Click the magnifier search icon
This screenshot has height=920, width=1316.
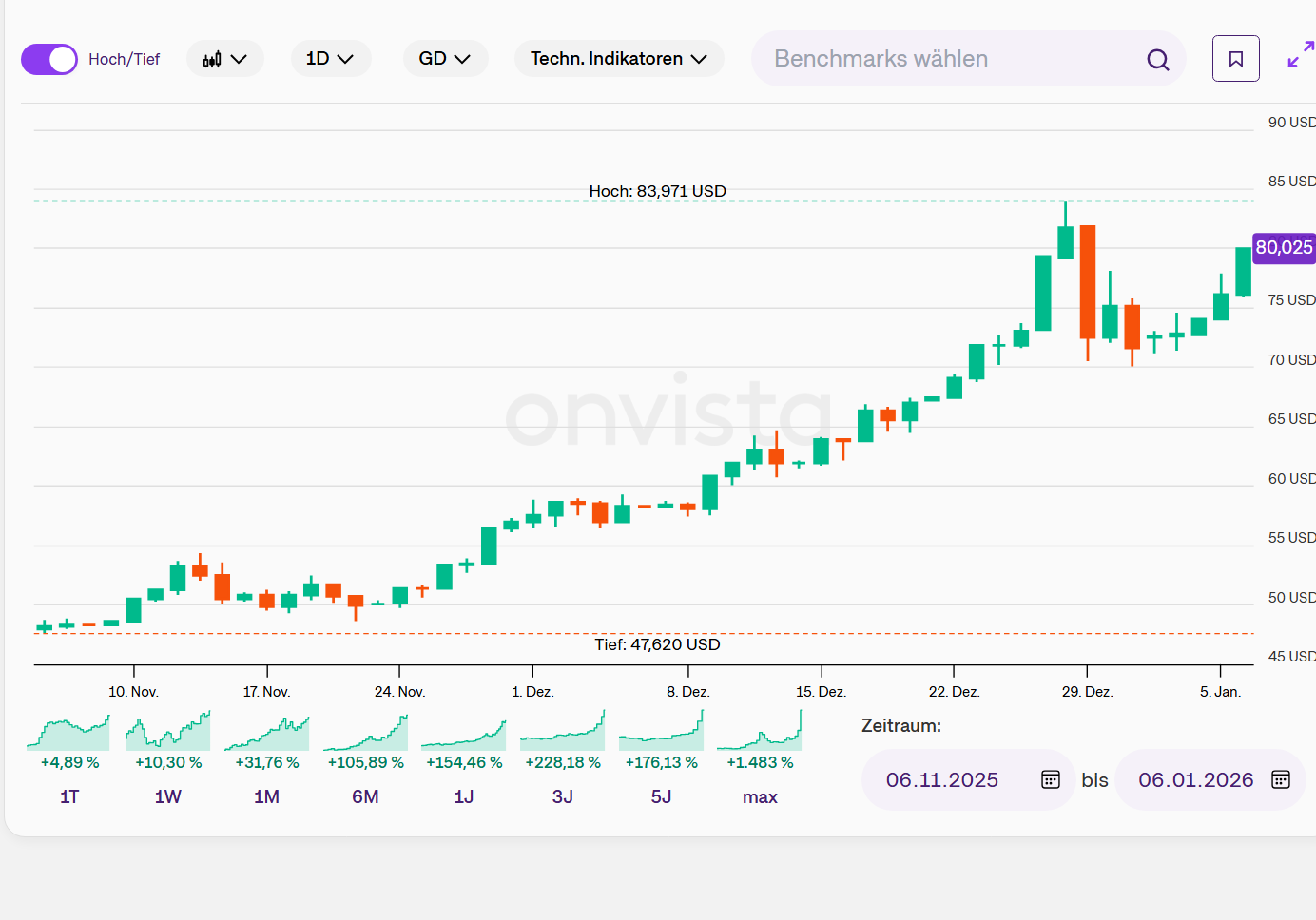tap(1157, 60)
